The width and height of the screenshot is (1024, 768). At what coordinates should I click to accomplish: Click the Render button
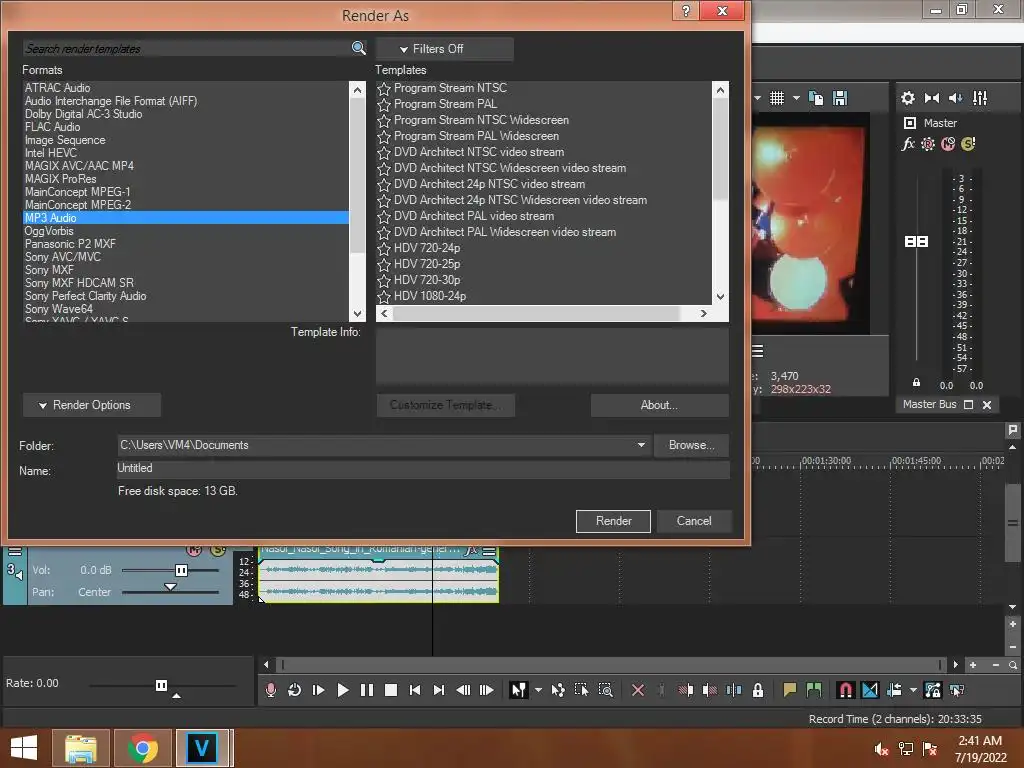pyautogui.click(x=613, y=521)
